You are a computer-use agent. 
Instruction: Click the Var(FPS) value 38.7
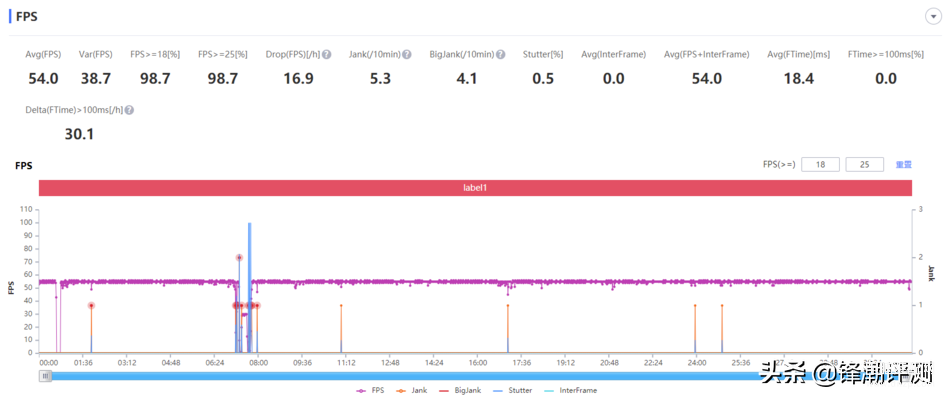click(x=95, y=78)
